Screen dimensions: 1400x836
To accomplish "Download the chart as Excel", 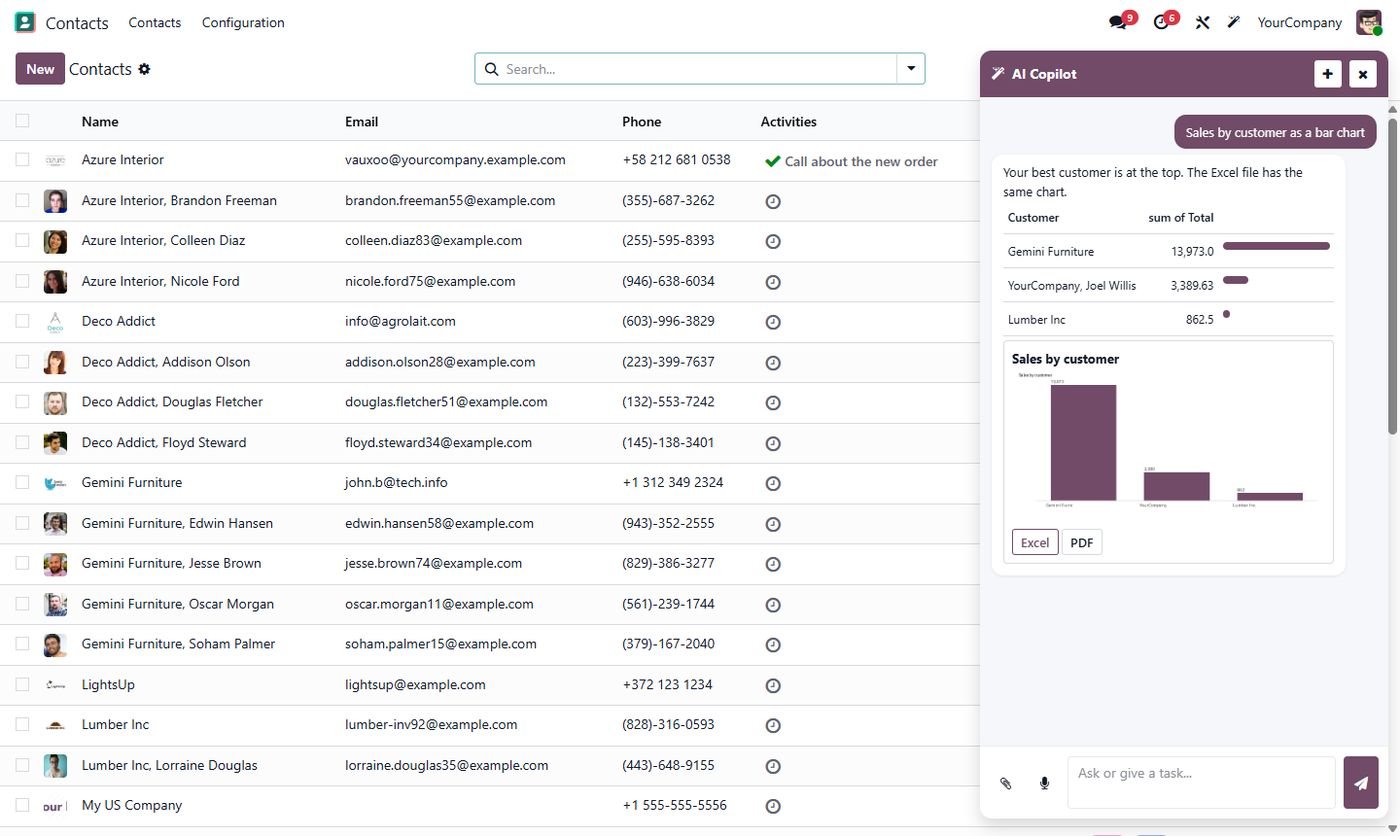I will click(1035, 542).
